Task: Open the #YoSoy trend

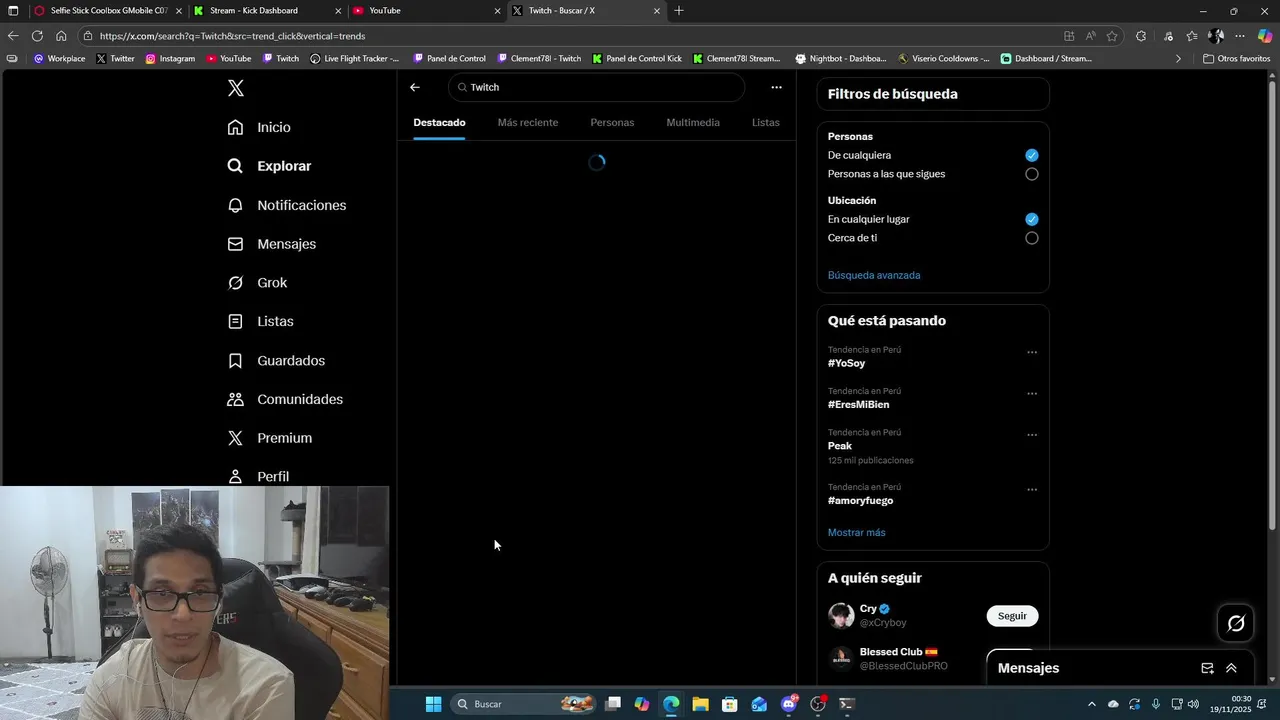Action: (x=846, y=363)
